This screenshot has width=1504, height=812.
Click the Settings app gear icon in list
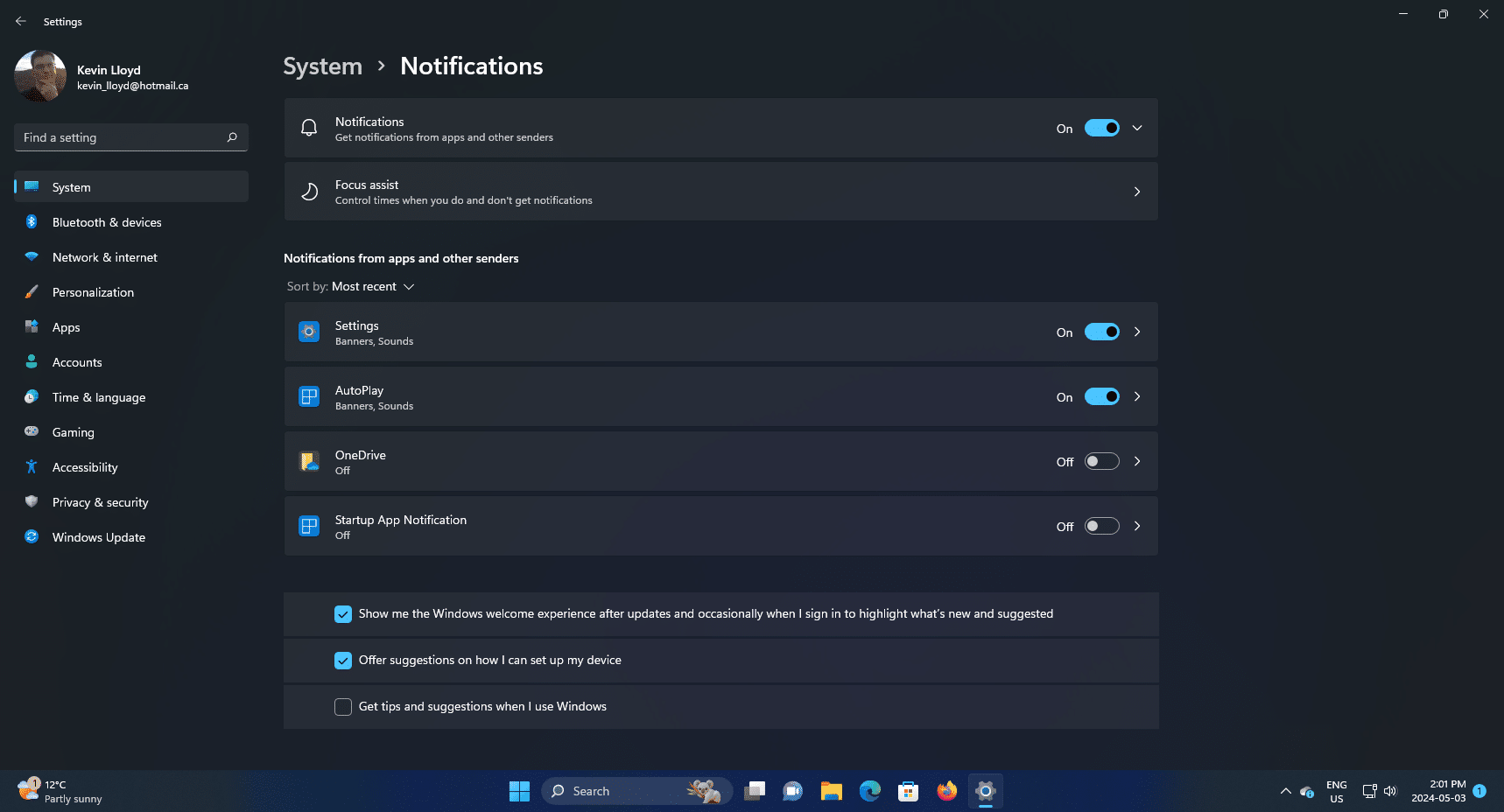click(309, 332)
